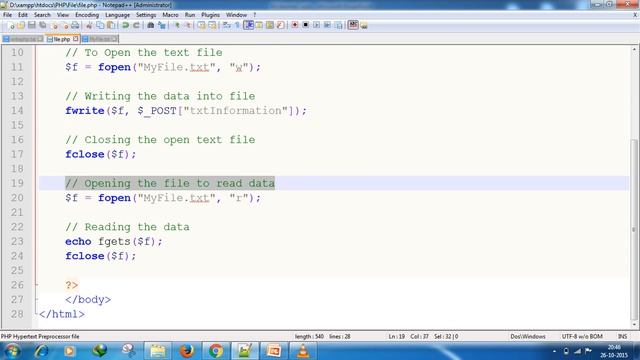
Task: Run macro multiple times icon
Action: tap(327, 25)
